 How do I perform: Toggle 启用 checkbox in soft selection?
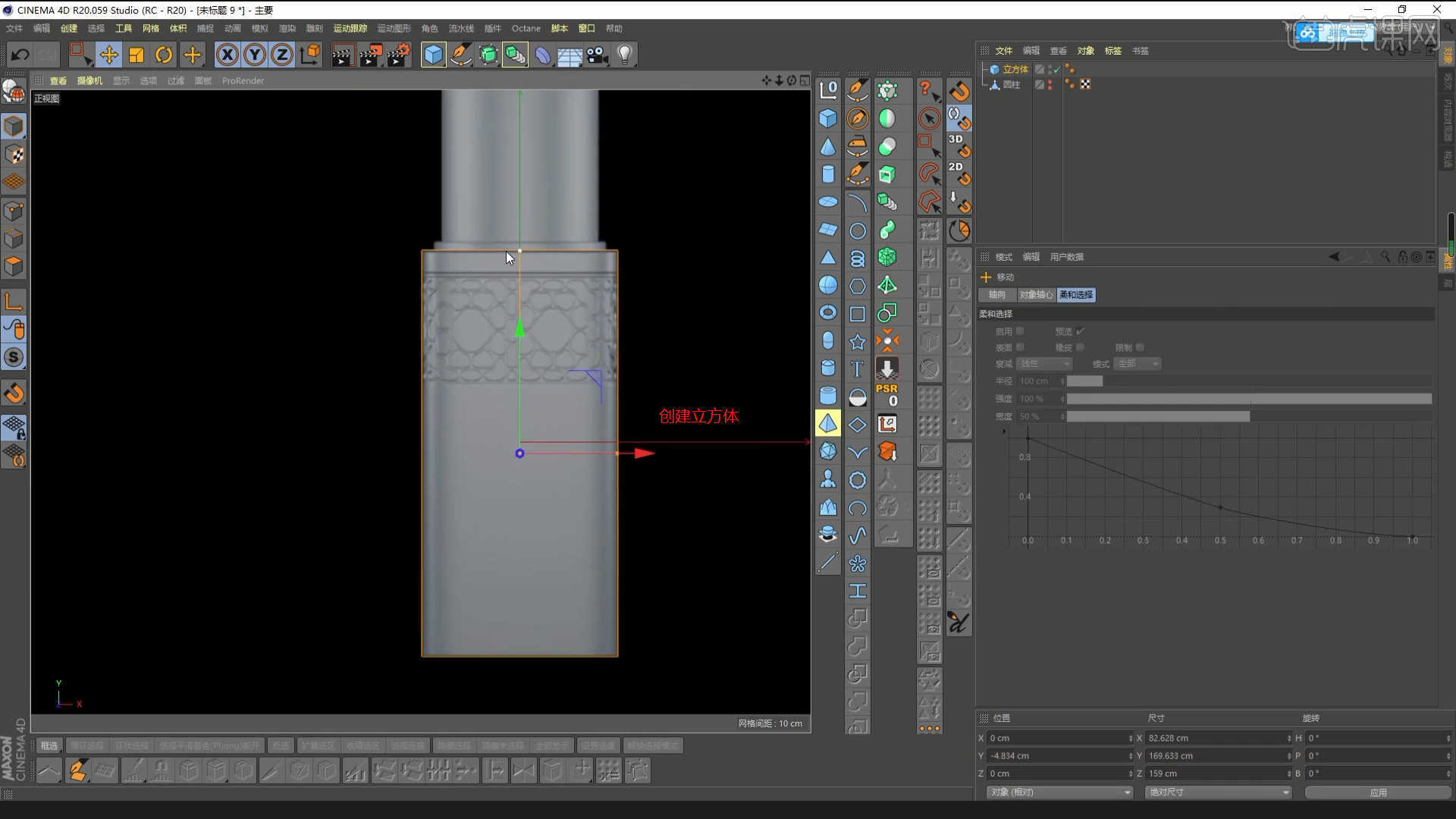1020,331
